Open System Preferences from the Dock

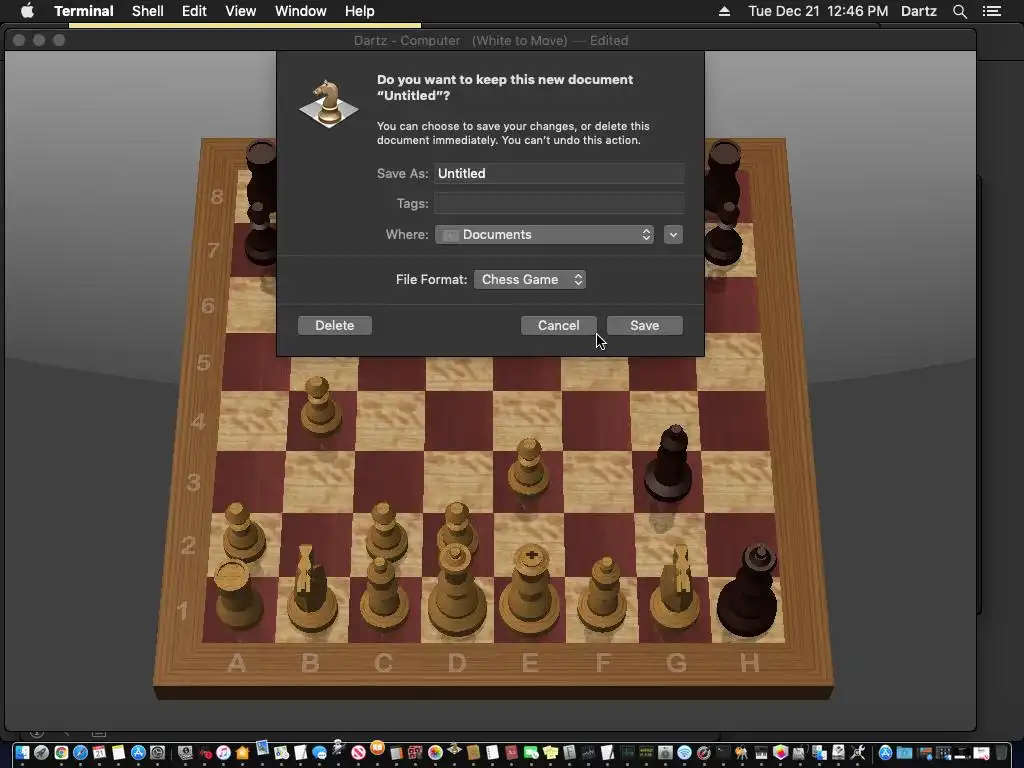(x=157, y=752)
